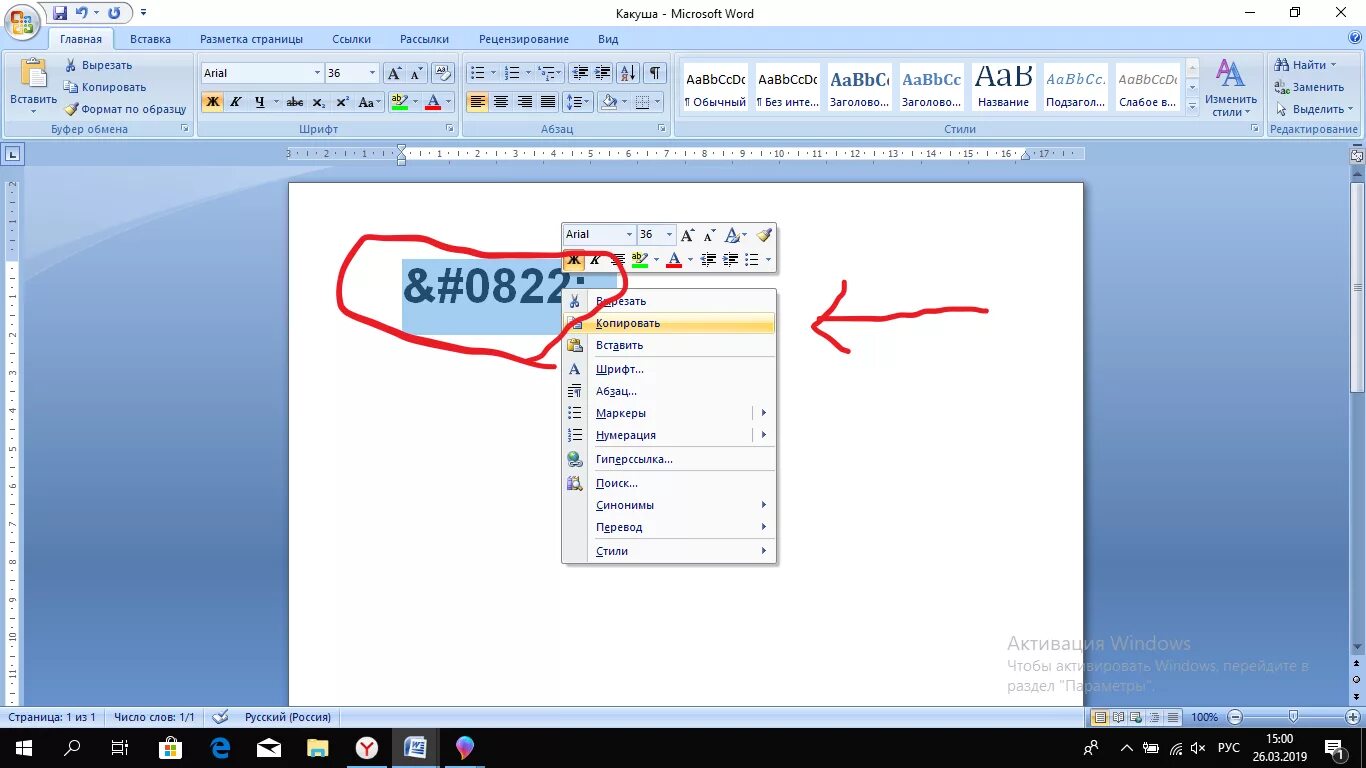This screenshot has height=768, width=1366.
Task: Toggle superscript x² formatting
Action: click(342, 102)
